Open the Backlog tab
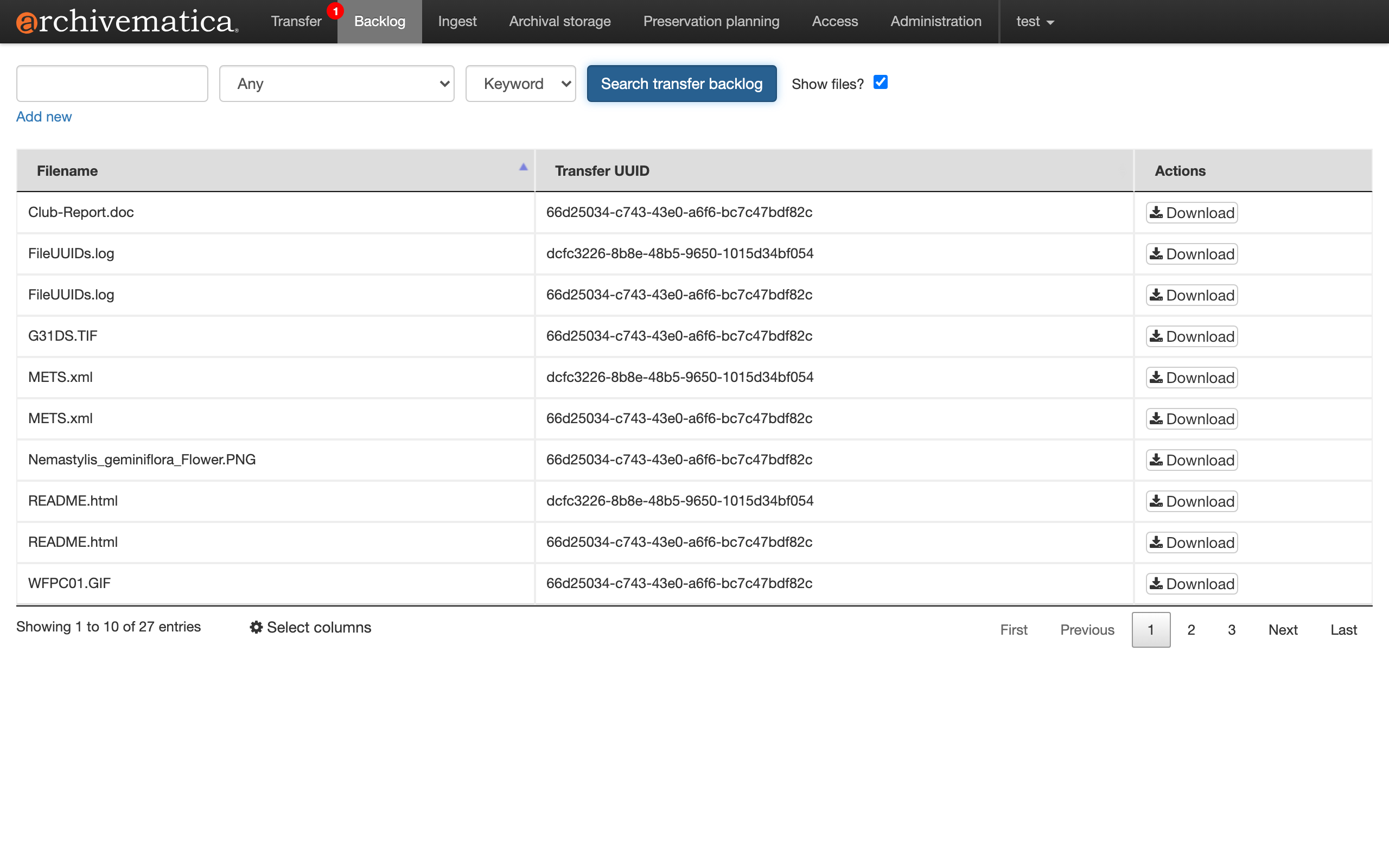This screenshot has width=1389, height=868. 379,21
